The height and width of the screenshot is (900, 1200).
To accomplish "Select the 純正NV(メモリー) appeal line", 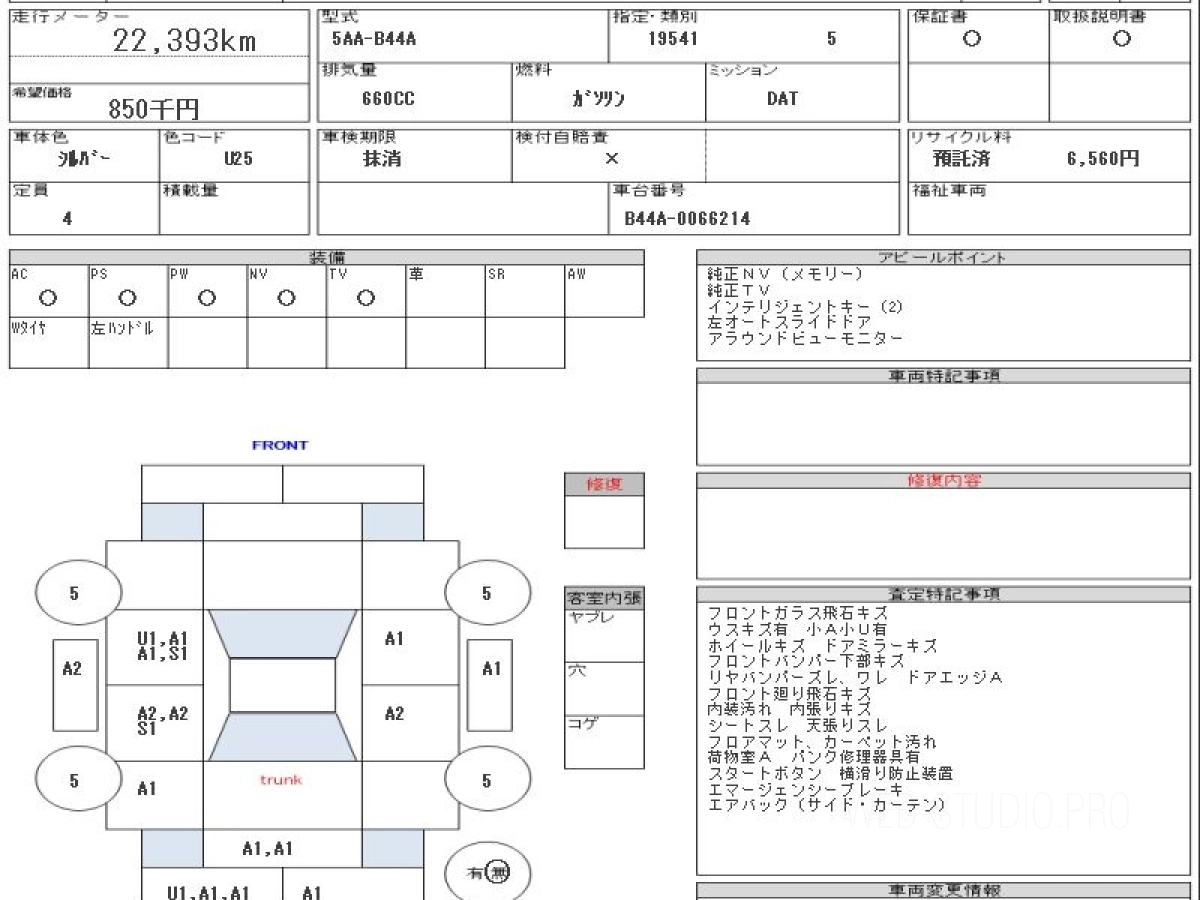I will (784, 274).
